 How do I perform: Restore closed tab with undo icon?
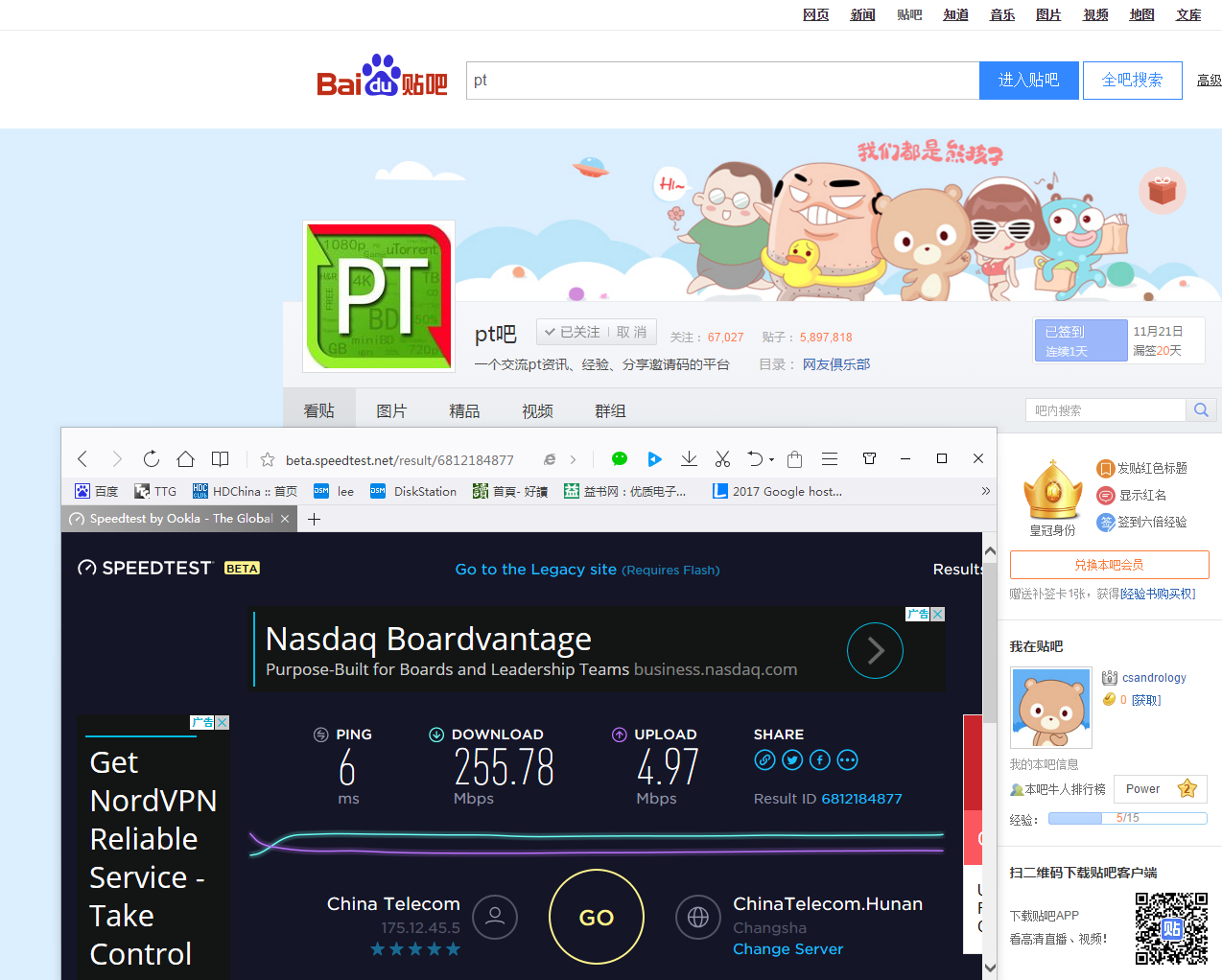coord(756,459)
